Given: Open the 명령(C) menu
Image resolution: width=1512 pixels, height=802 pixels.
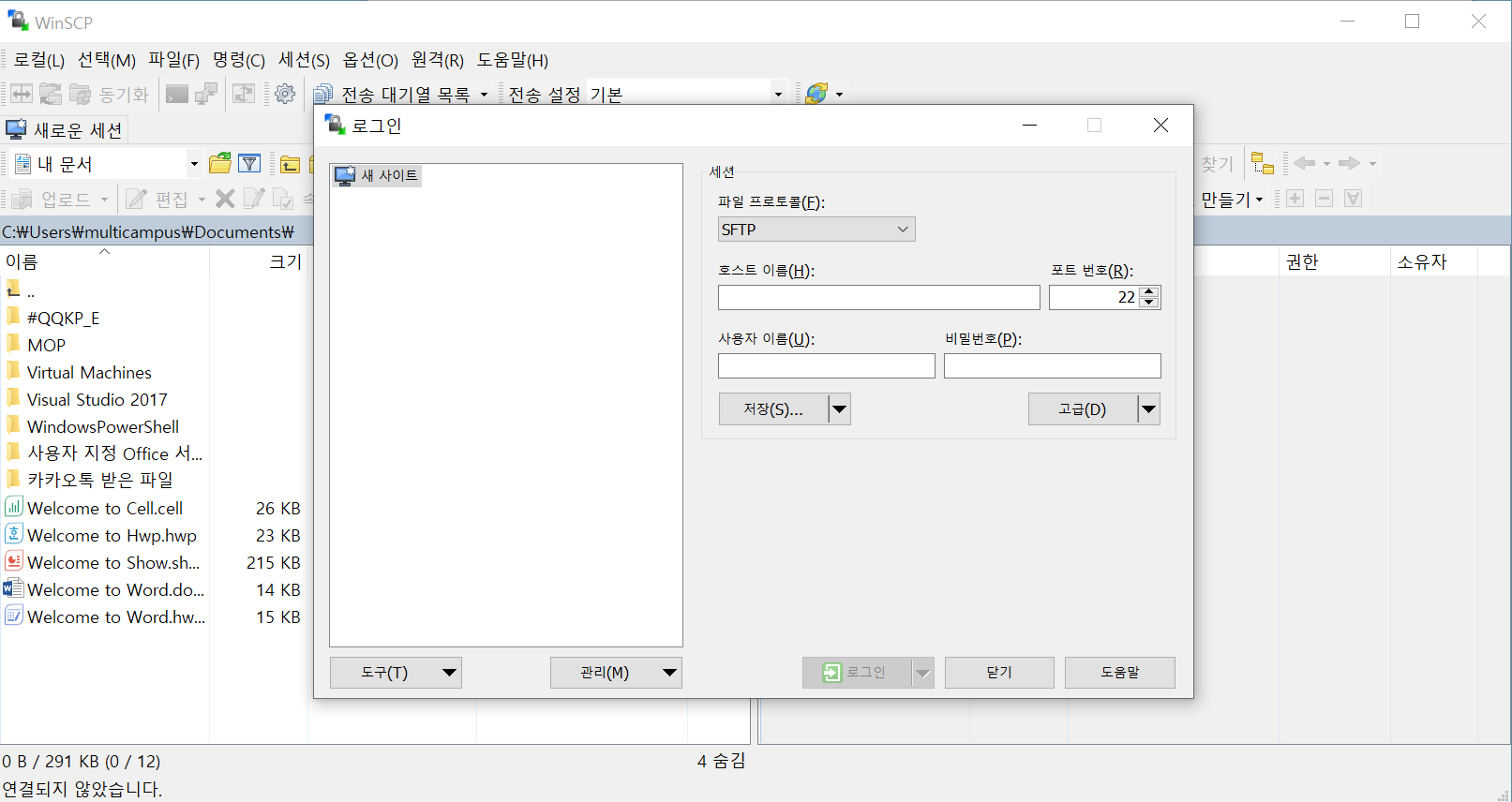Looking at the screenshot, I should (239, 60).
